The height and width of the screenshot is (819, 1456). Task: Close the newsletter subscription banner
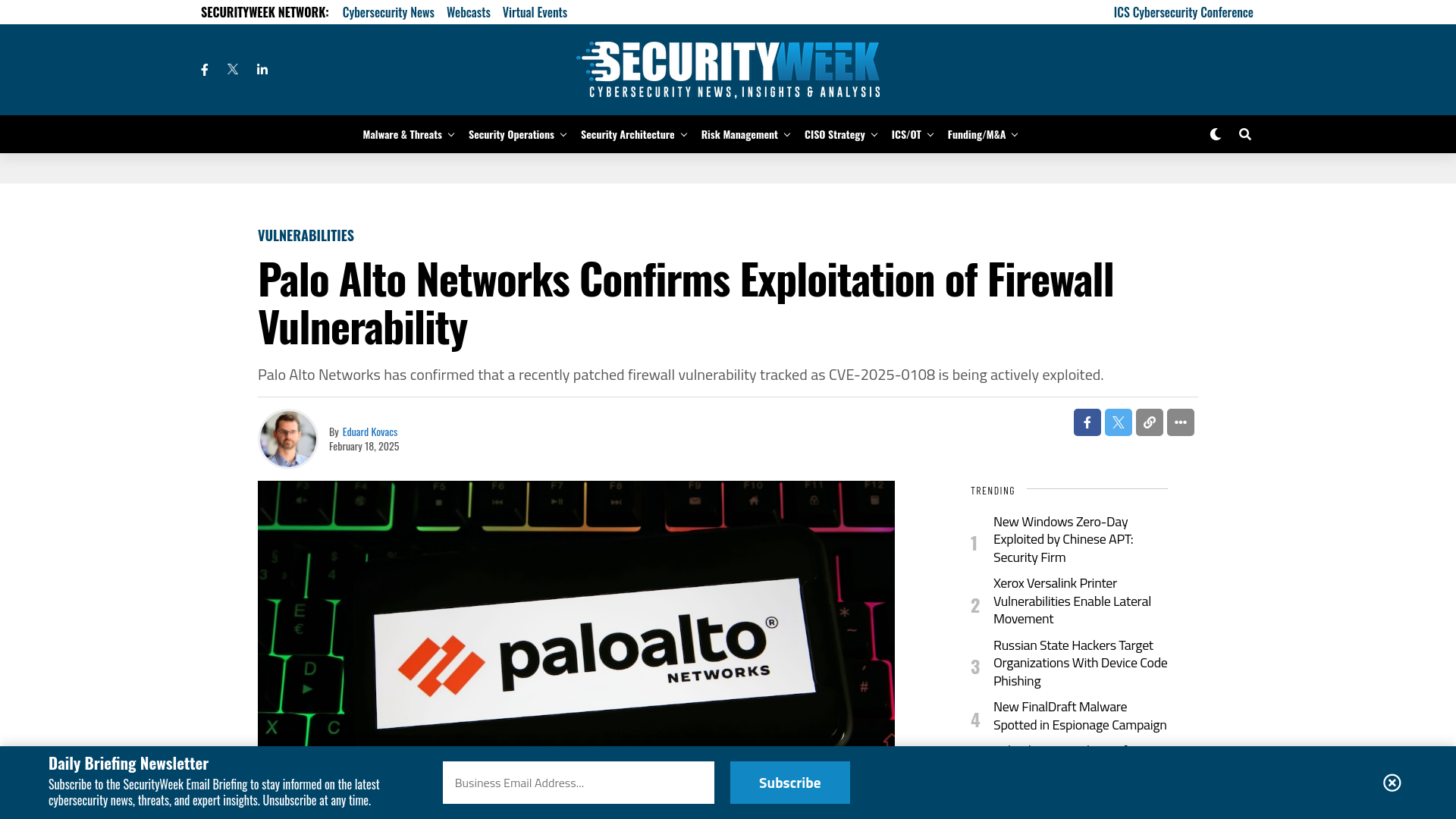tap(1392, 782)
